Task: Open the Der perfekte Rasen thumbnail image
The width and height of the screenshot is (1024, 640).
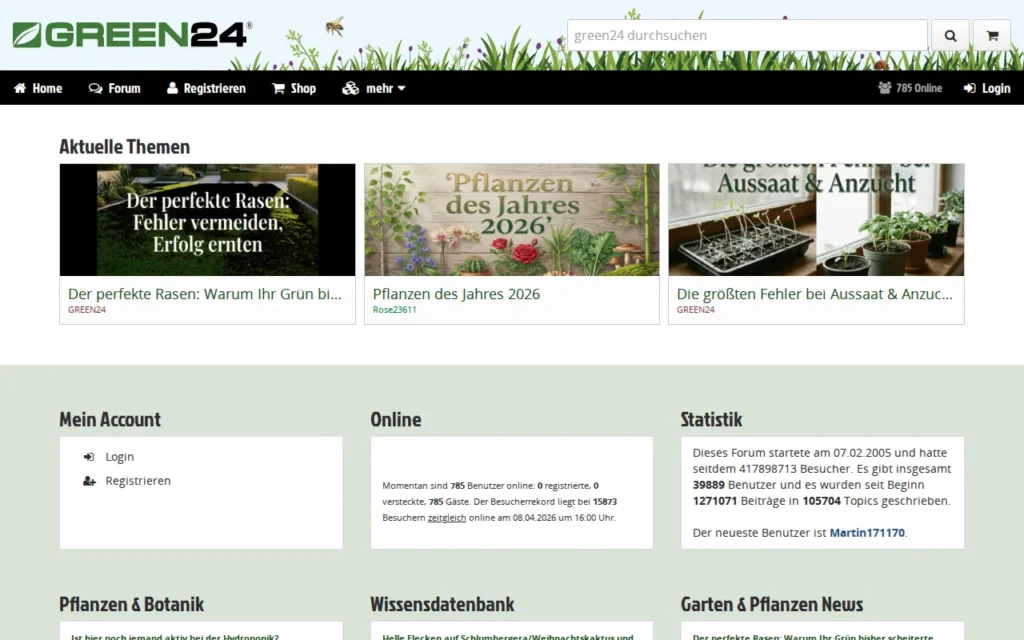Action: (x=208, y=219)
